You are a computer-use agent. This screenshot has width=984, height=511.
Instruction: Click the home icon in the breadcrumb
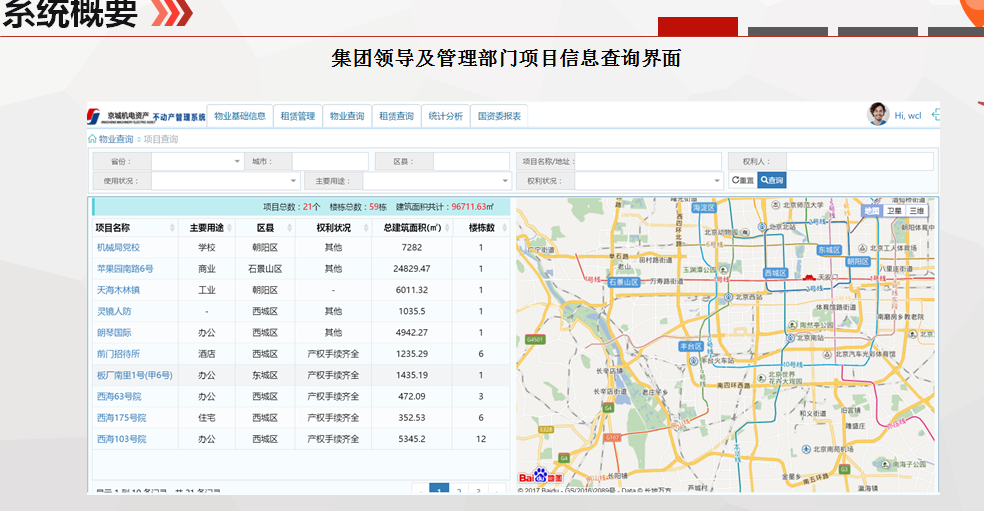coord(93,139)
